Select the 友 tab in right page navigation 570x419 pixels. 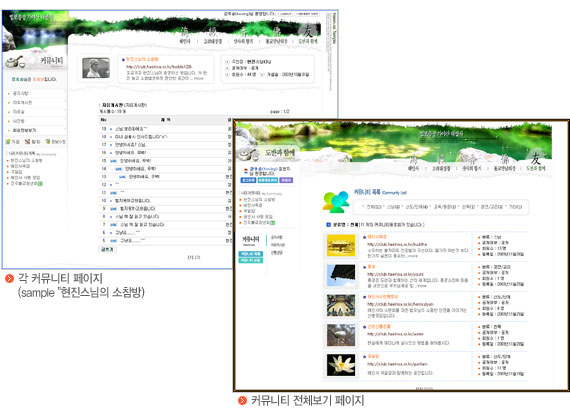(x=535, y=158)
